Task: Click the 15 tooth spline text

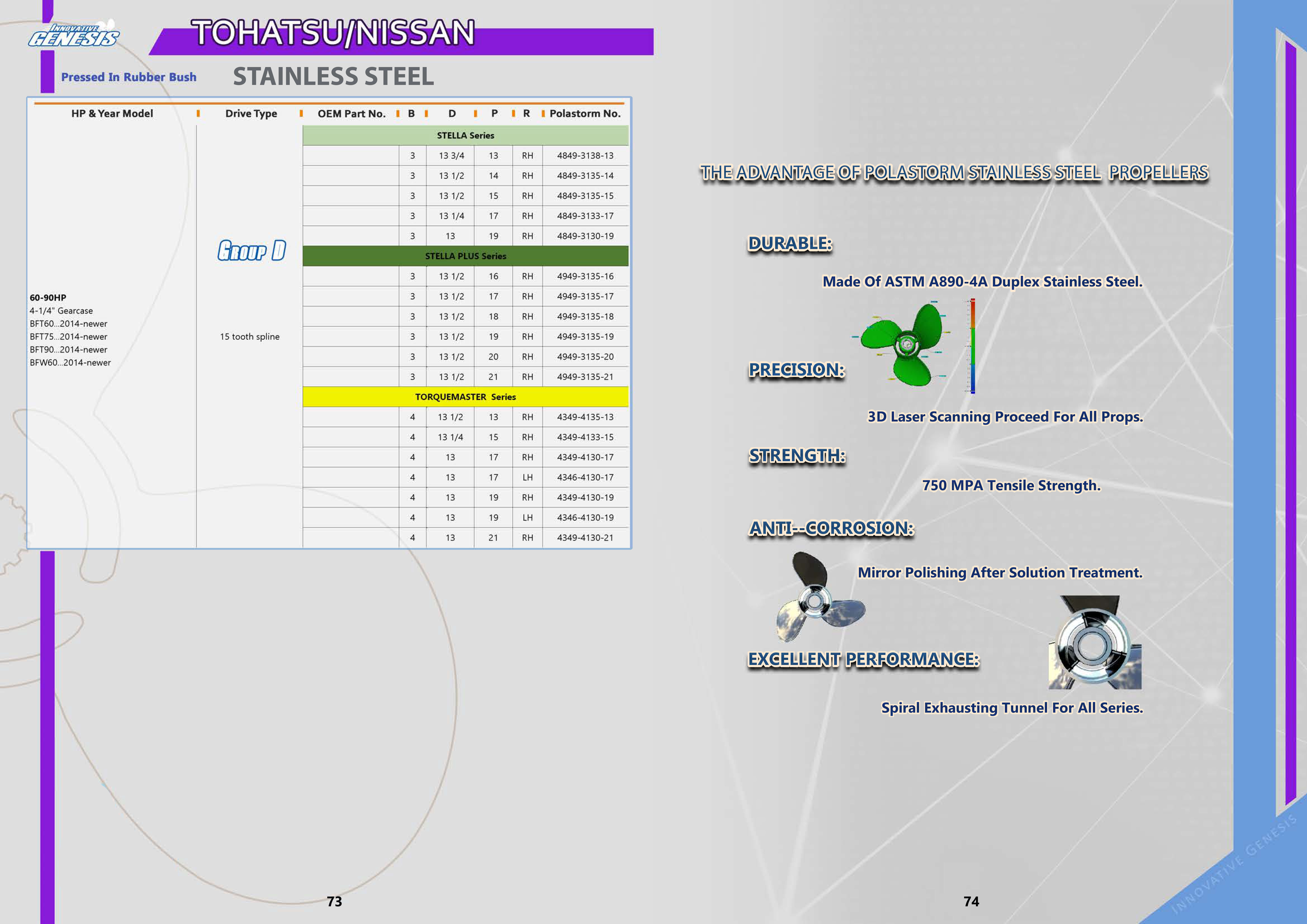Action: point(250,337)
